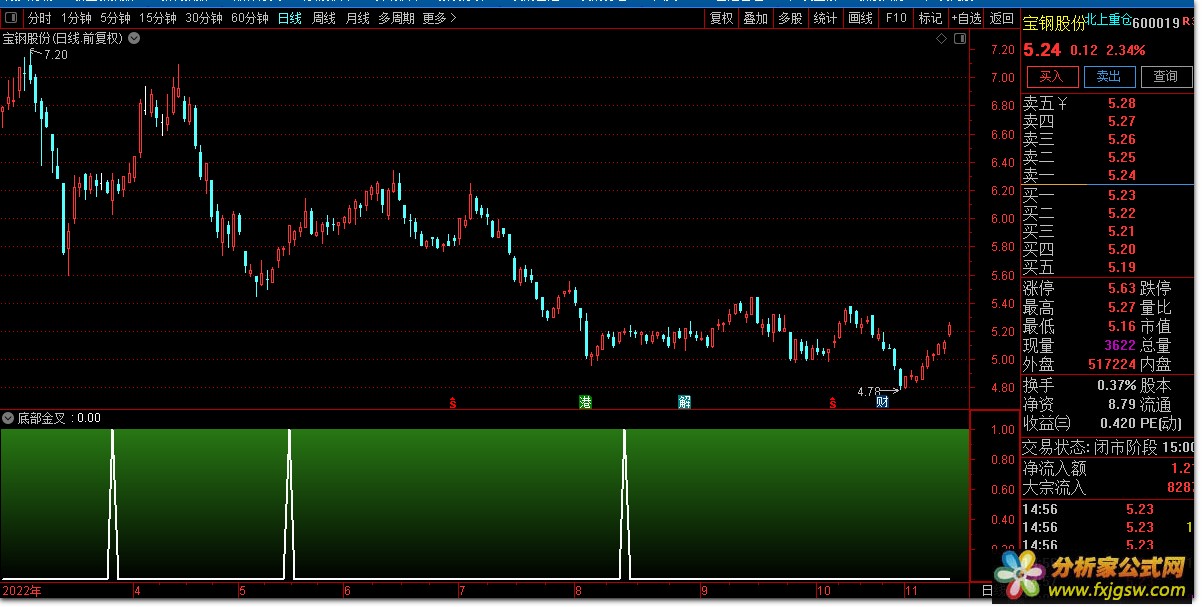Click the blue 财 marker on the chart
Viewport: 1202px width, 607px height.
pyautogui.click(x=882, y=402)
